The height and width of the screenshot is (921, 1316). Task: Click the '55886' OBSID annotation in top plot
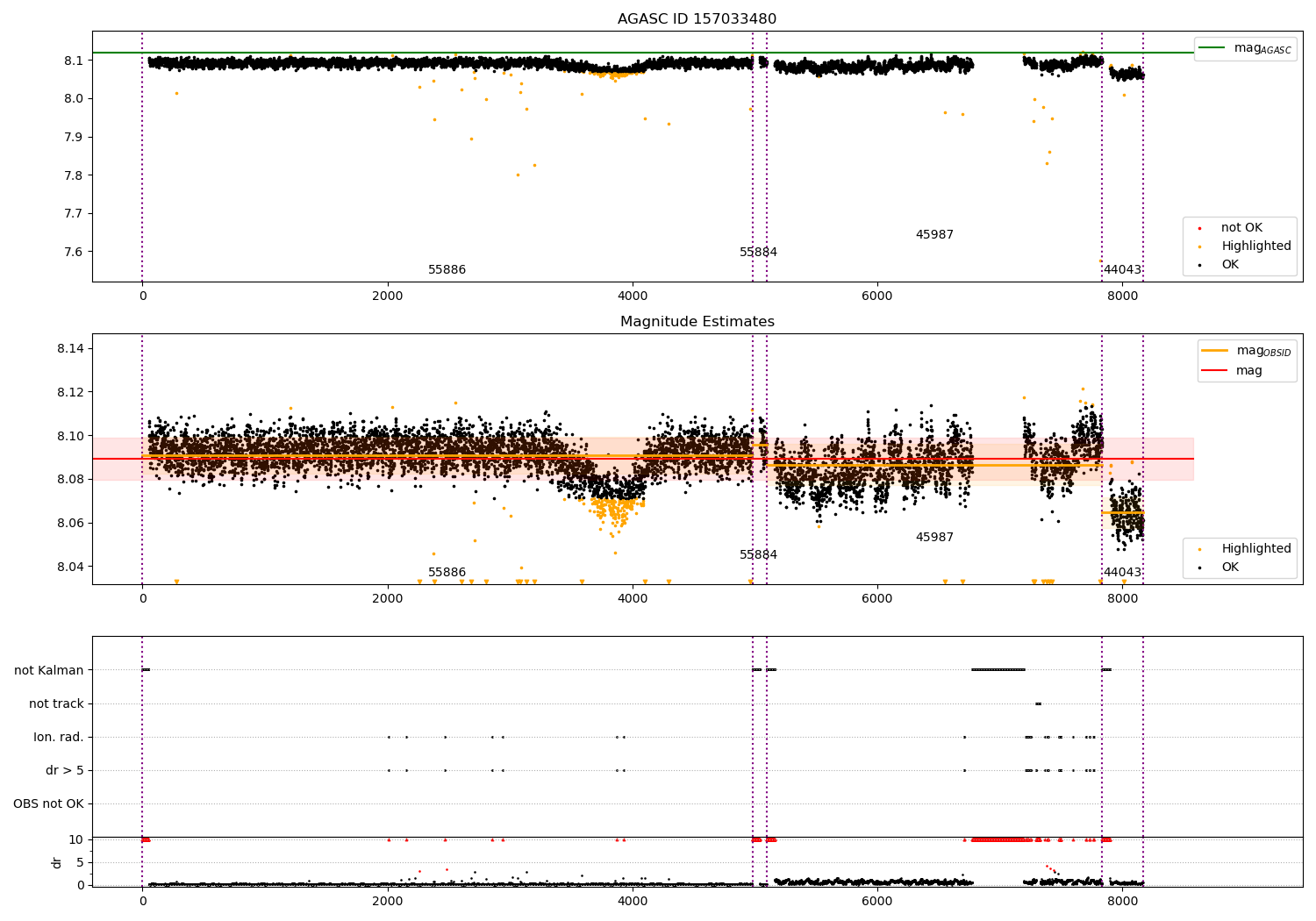tap(447, 270)
